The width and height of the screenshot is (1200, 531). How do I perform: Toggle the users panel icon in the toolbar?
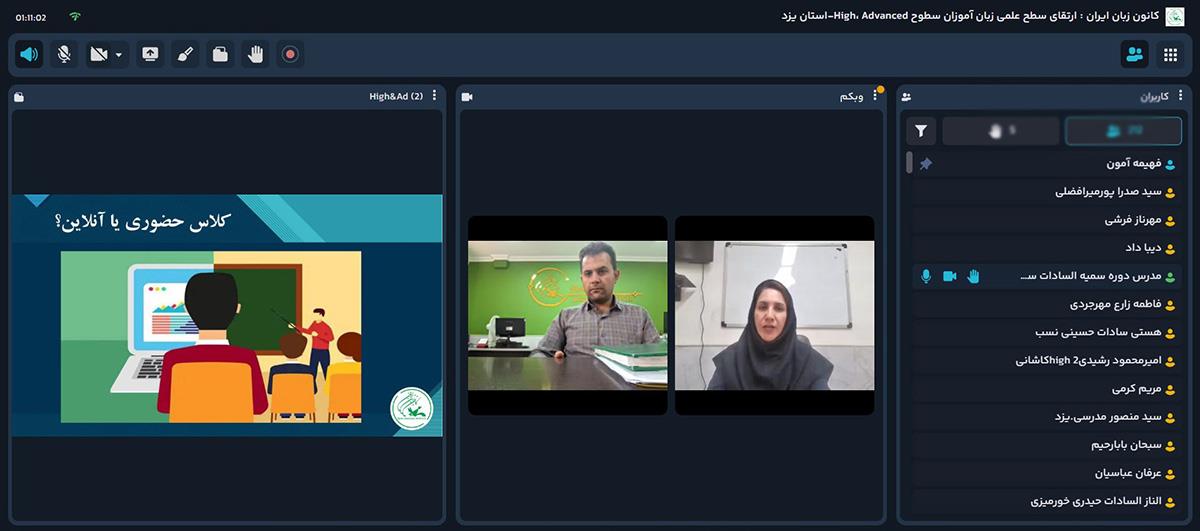(x=1135, y=54)
